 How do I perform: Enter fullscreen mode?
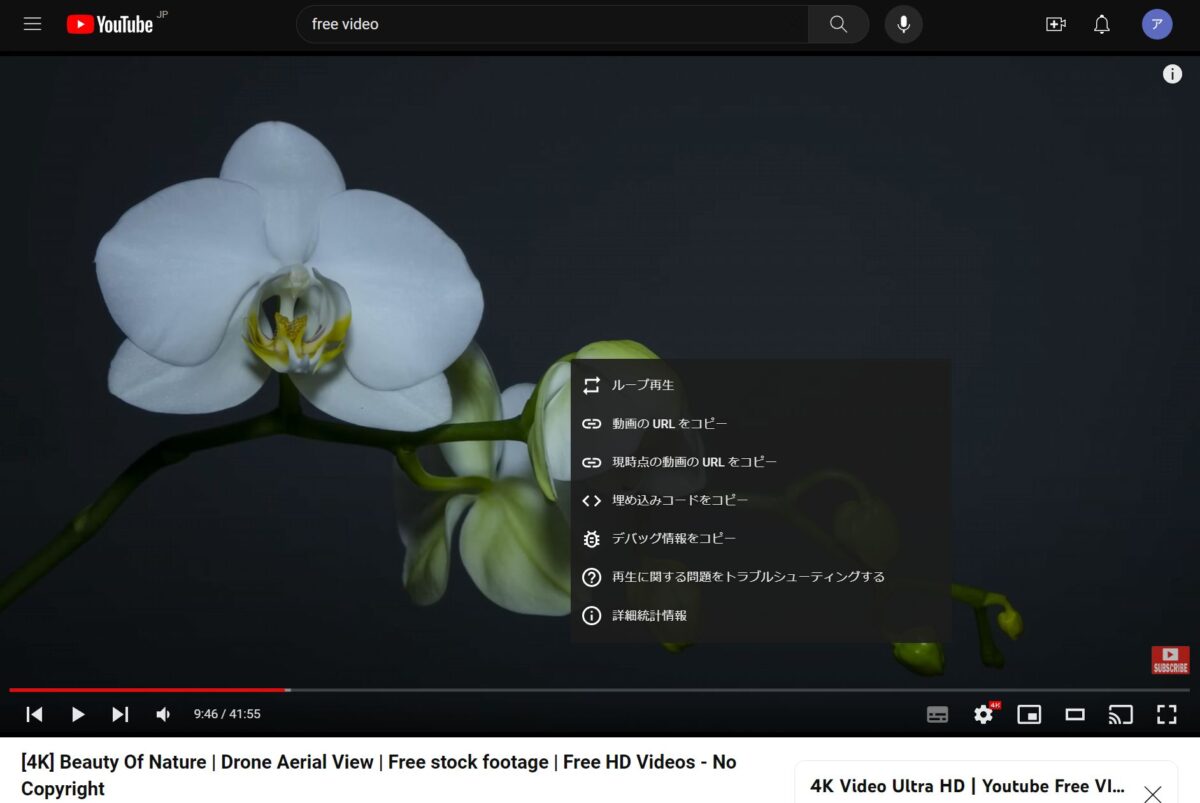pos(1166,714)
